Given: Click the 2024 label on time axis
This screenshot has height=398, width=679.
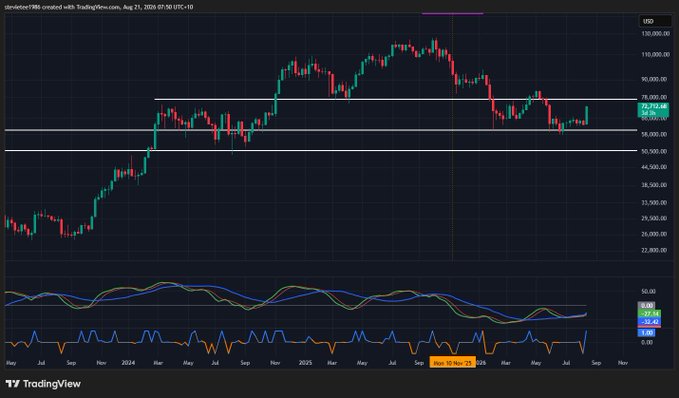Looking at the screenshot, I should (x=128, y=363).
